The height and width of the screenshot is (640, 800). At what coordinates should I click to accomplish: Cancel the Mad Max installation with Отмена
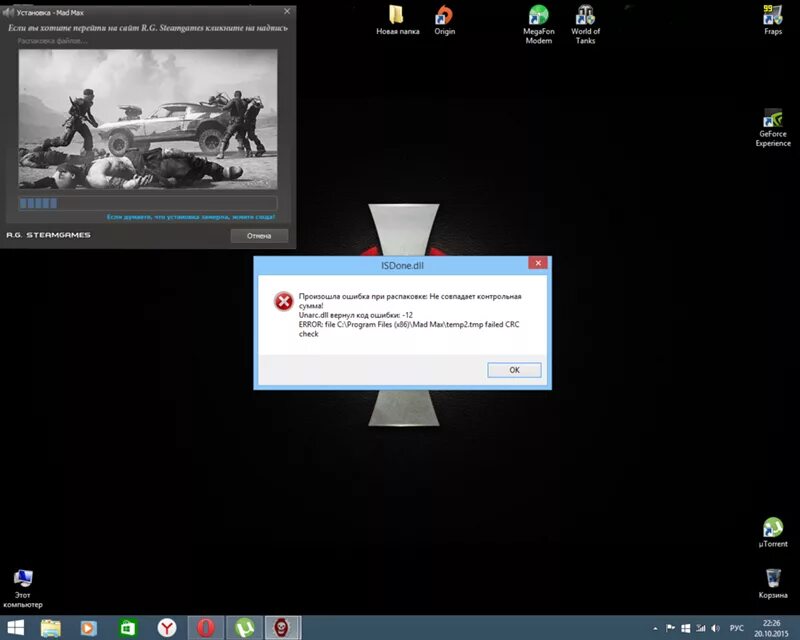[259, 236]
